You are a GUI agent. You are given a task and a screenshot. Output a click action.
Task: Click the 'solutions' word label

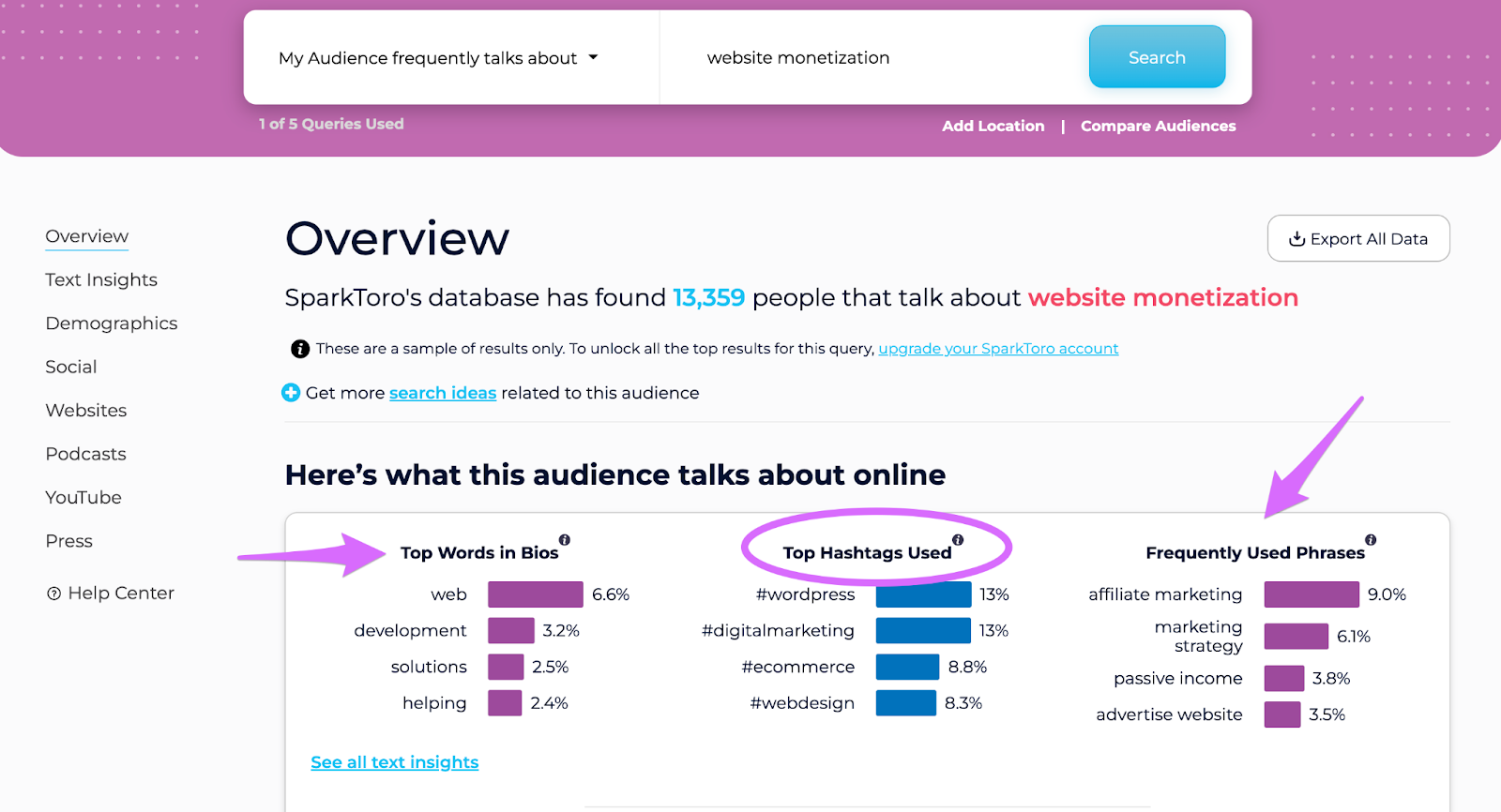tap(429, 667)
